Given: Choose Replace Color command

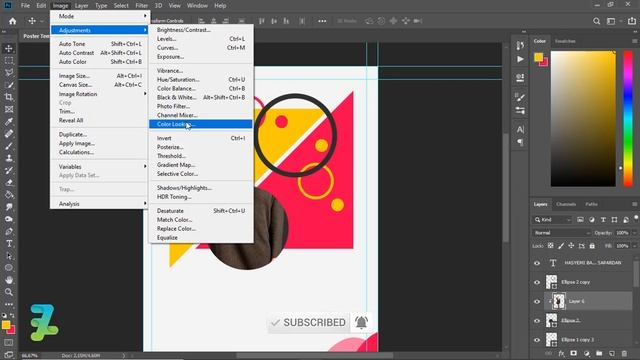Looking at the screenshot, I should (201, 229).
